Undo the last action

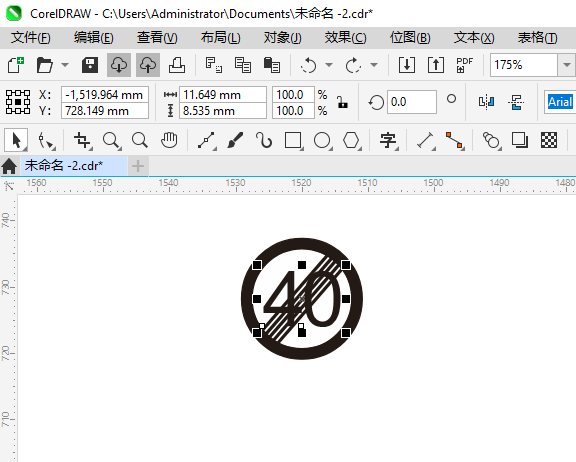(x=308, y=65)
